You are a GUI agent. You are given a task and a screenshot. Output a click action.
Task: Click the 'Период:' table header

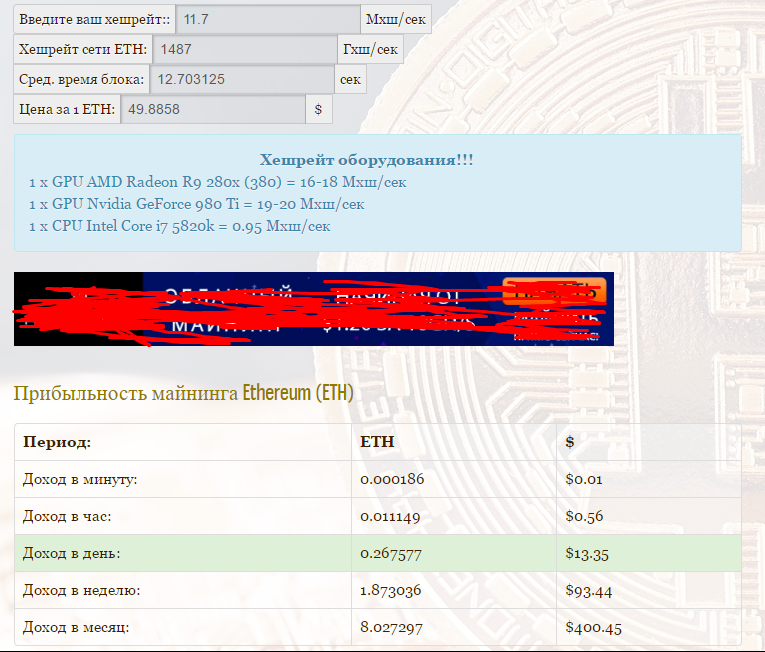click(x=57, y=442)
